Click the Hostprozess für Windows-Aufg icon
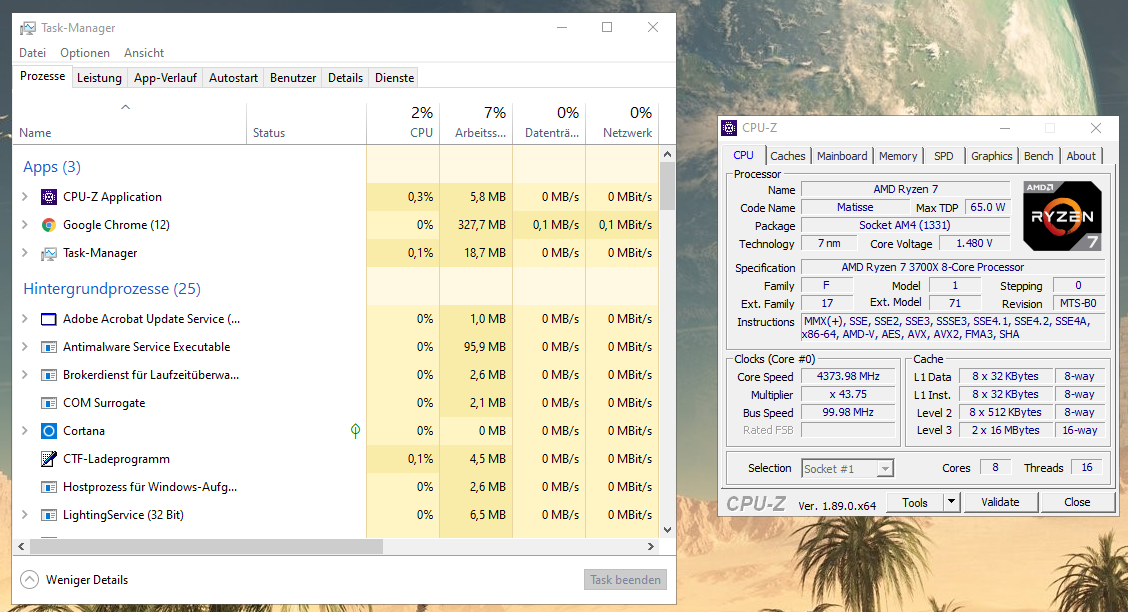Viewport: 1128px width, 612px height. [49, 488]
